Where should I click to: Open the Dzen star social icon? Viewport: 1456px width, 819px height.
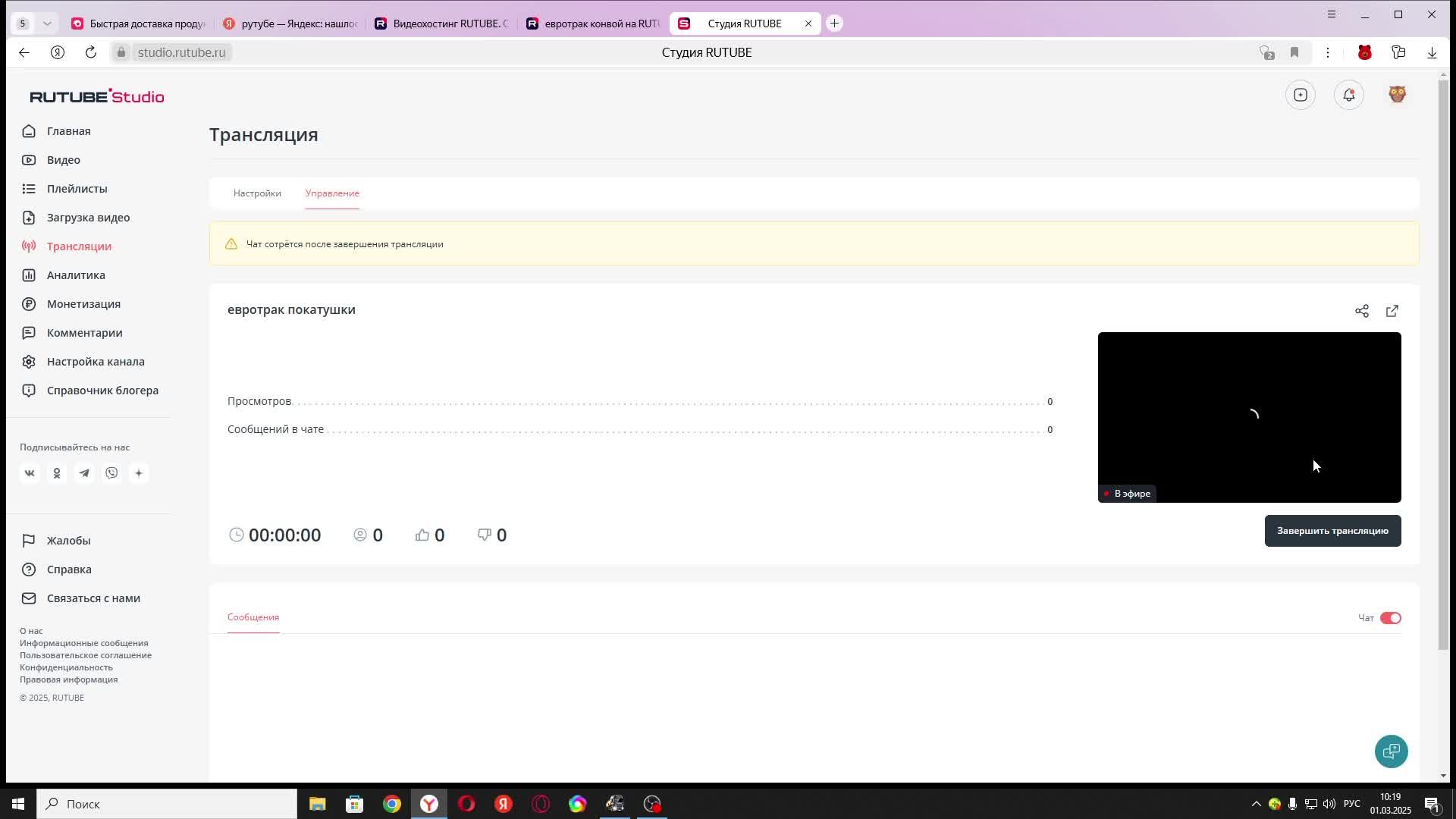pos(139,473)
